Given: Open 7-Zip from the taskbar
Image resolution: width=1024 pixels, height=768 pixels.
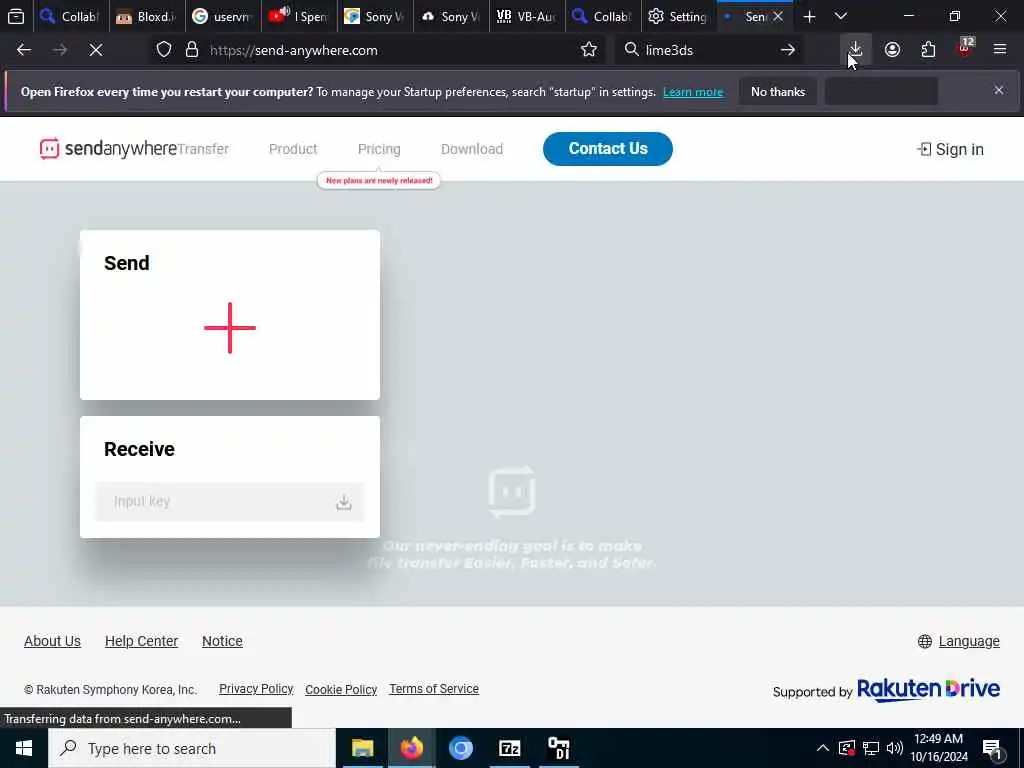Looking at the screenshot, I should 509,748.
